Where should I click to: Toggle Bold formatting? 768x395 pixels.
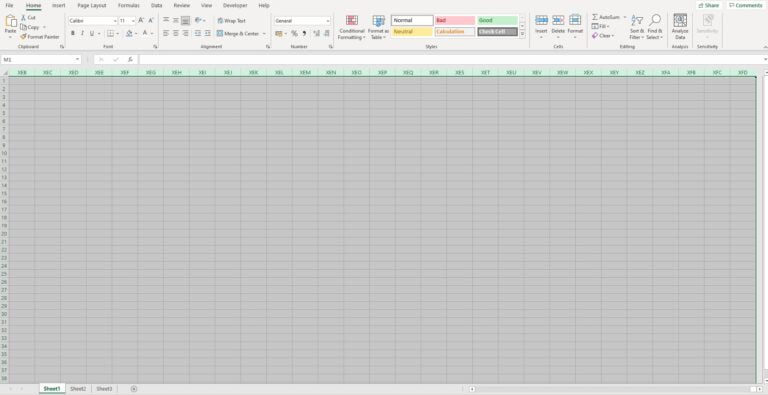[x=72, y=33]
